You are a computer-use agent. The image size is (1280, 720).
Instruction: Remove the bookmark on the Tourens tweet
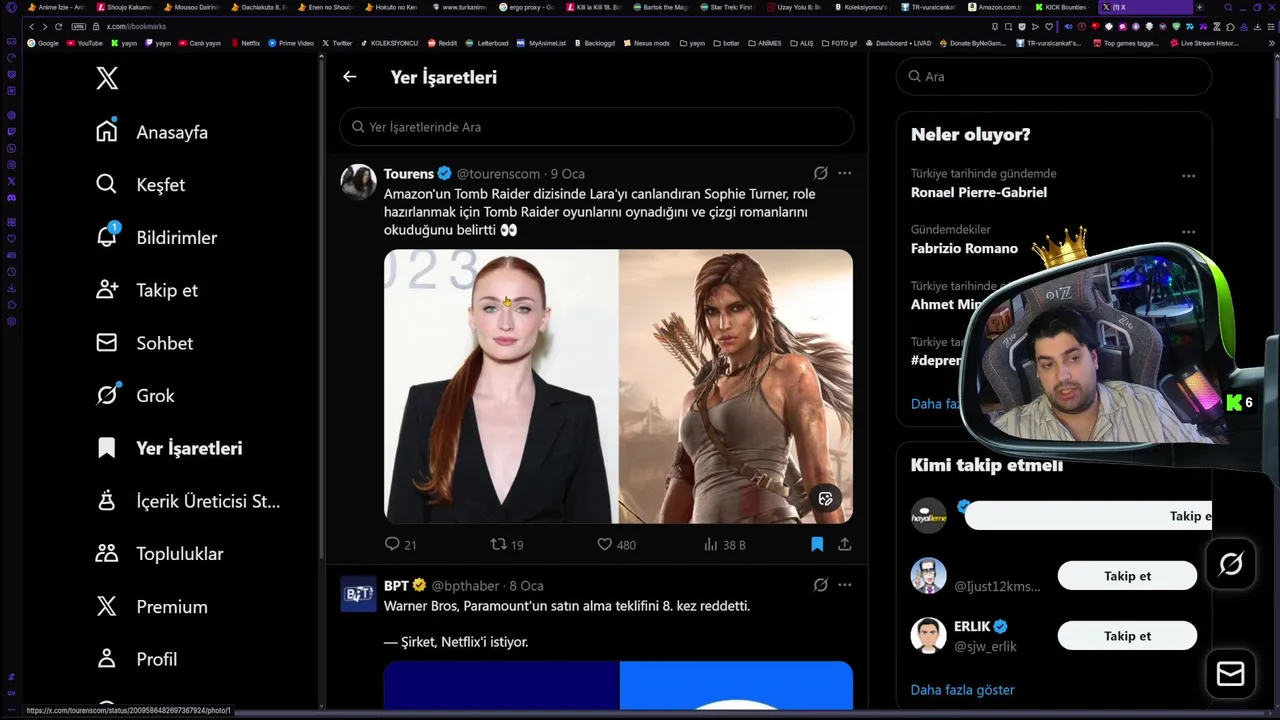[817, 544]
